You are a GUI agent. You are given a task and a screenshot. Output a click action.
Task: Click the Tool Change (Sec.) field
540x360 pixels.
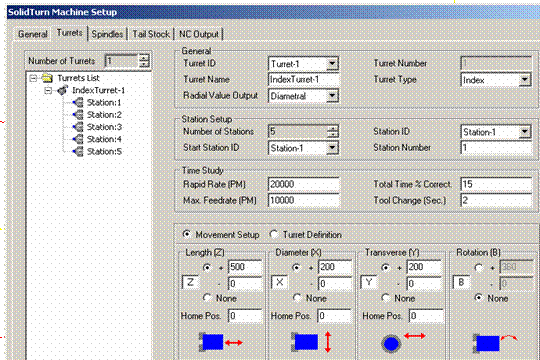pos(496,200)
